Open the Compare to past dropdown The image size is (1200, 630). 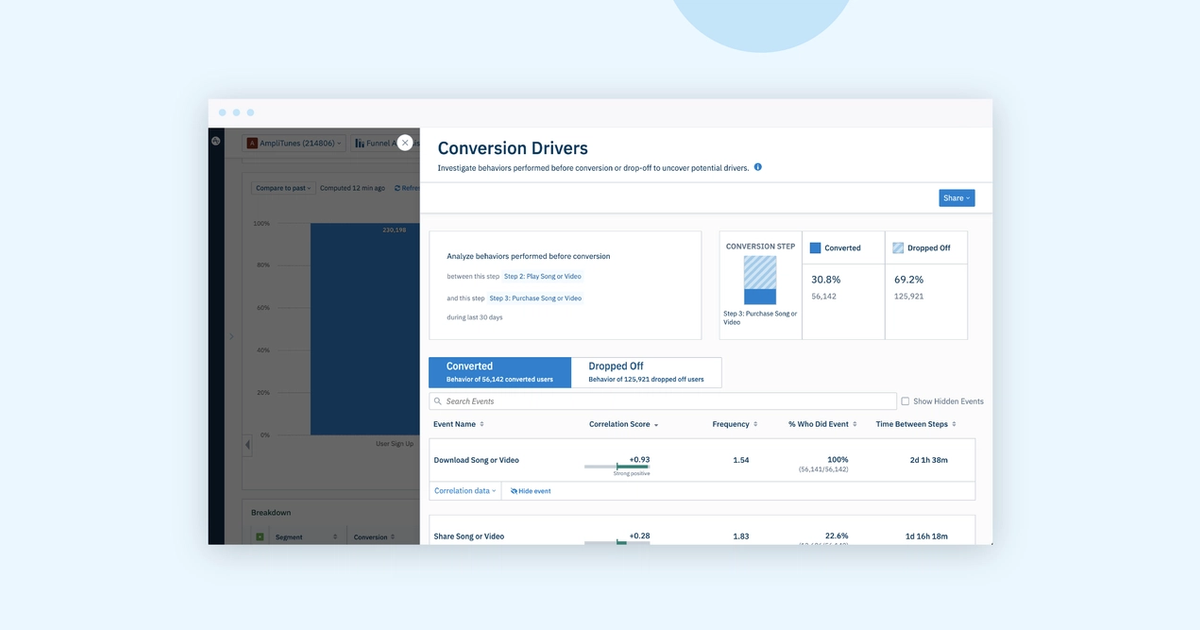click(284, 188)
